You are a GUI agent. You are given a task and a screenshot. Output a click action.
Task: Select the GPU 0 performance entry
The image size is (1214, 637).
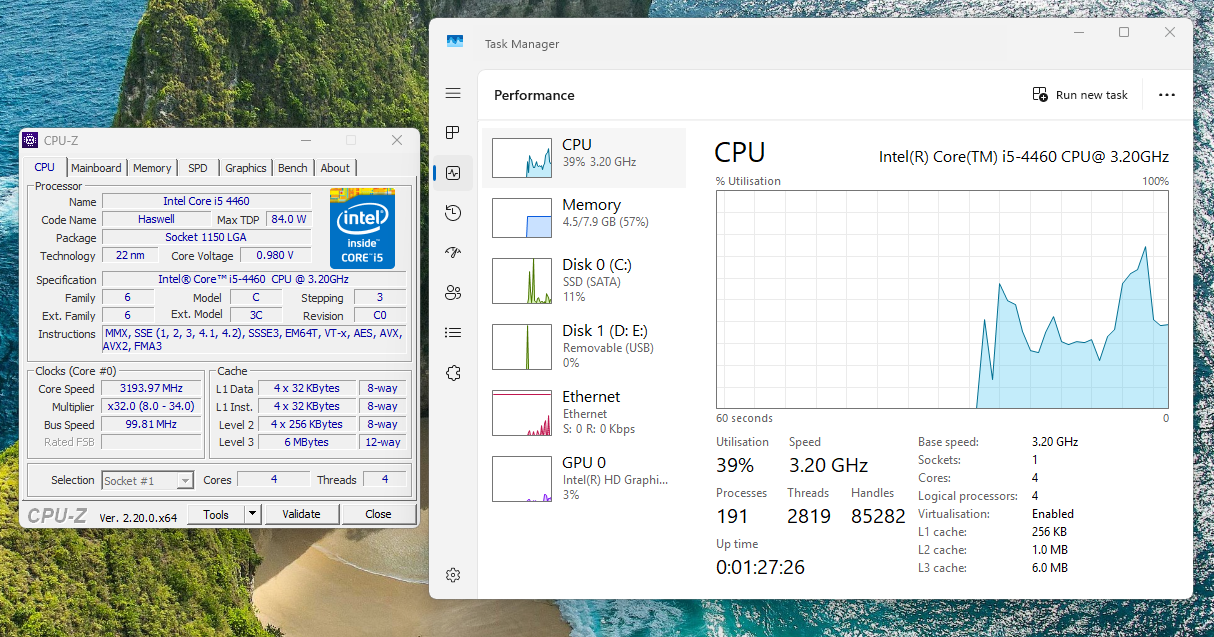(x=584, y=479)
